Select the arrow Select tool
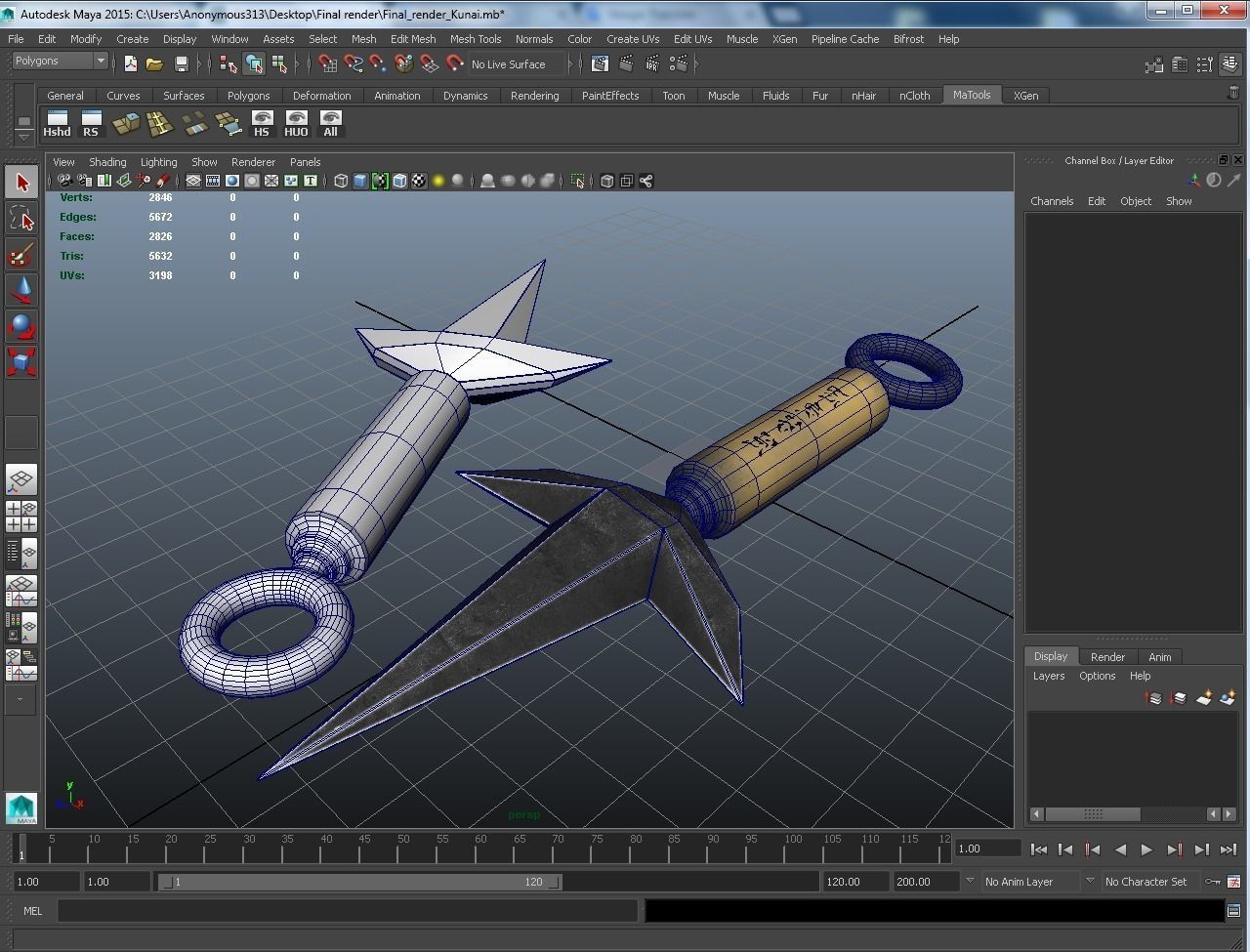Screen dimensions: 1250x952 pyautogui.click(x=21, y=182)
